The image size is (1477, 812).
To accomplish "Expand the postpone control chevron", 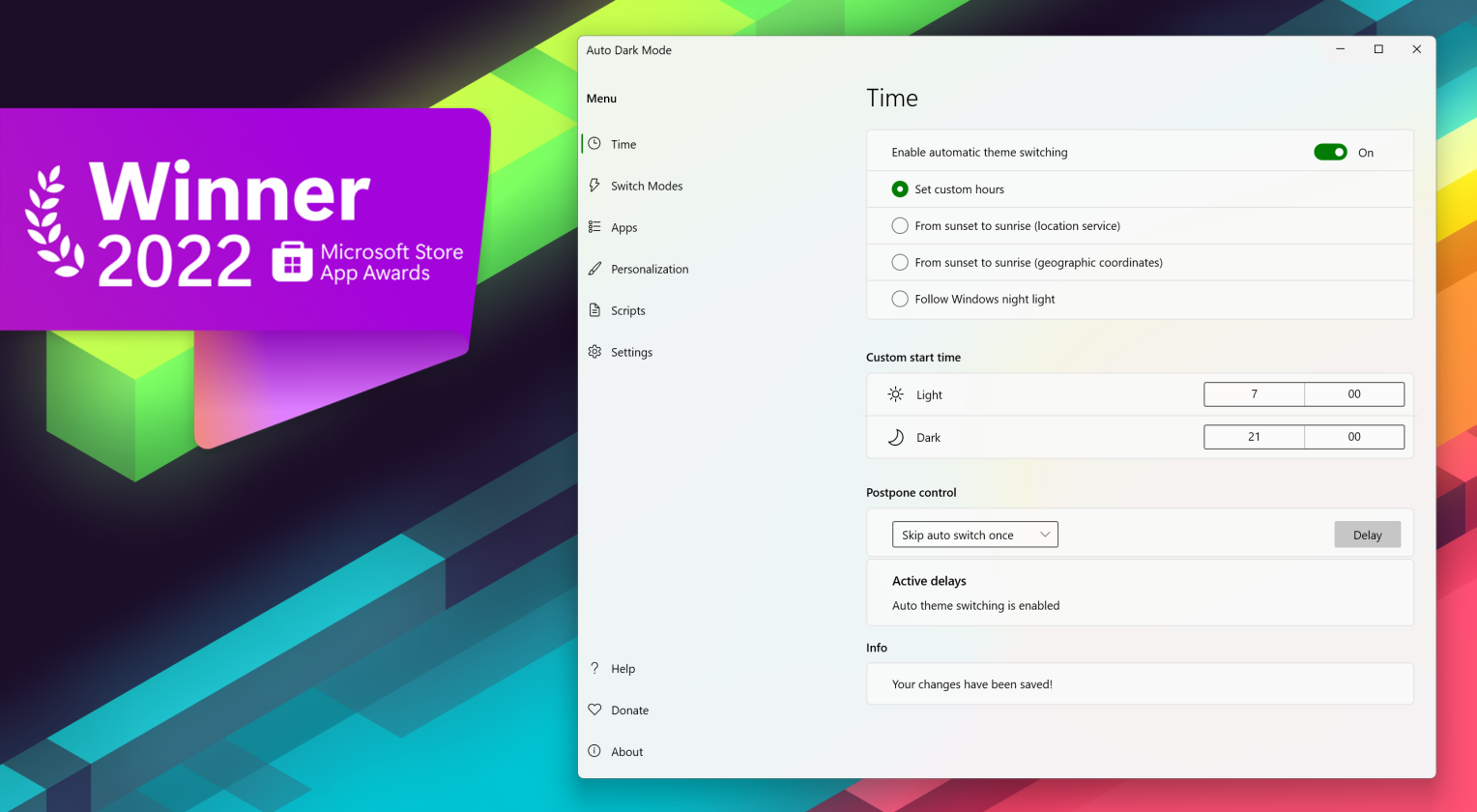I will [1044, 534].
